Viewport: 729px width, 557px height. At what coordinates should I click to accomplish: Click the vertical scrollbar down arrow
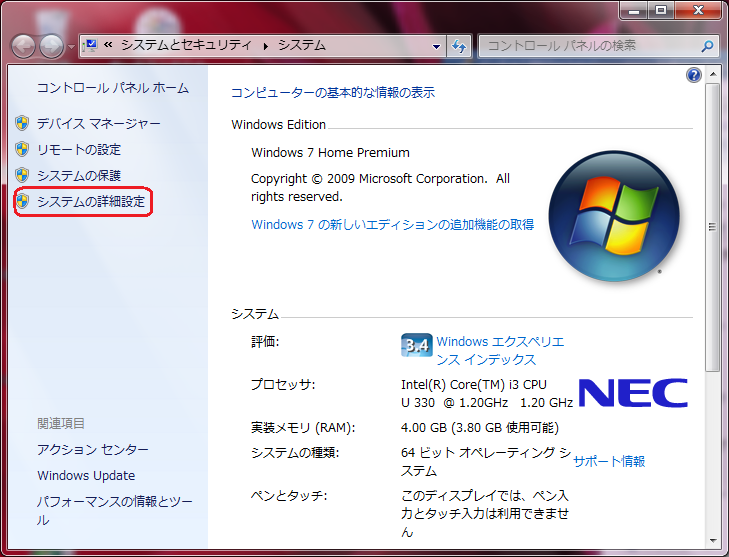[x=713, y=541]
